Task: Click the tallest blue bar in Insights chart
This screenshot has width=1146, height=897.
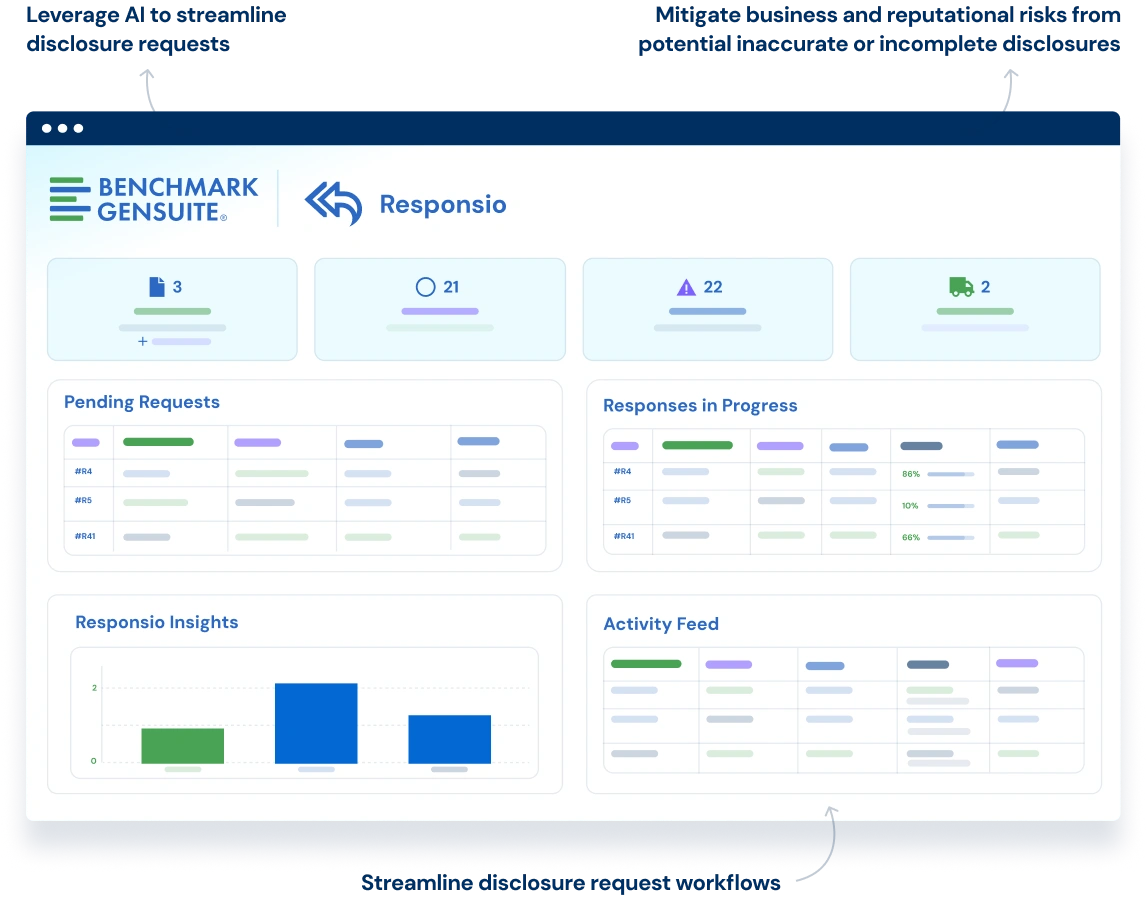Action: click(x=316, y=723)
